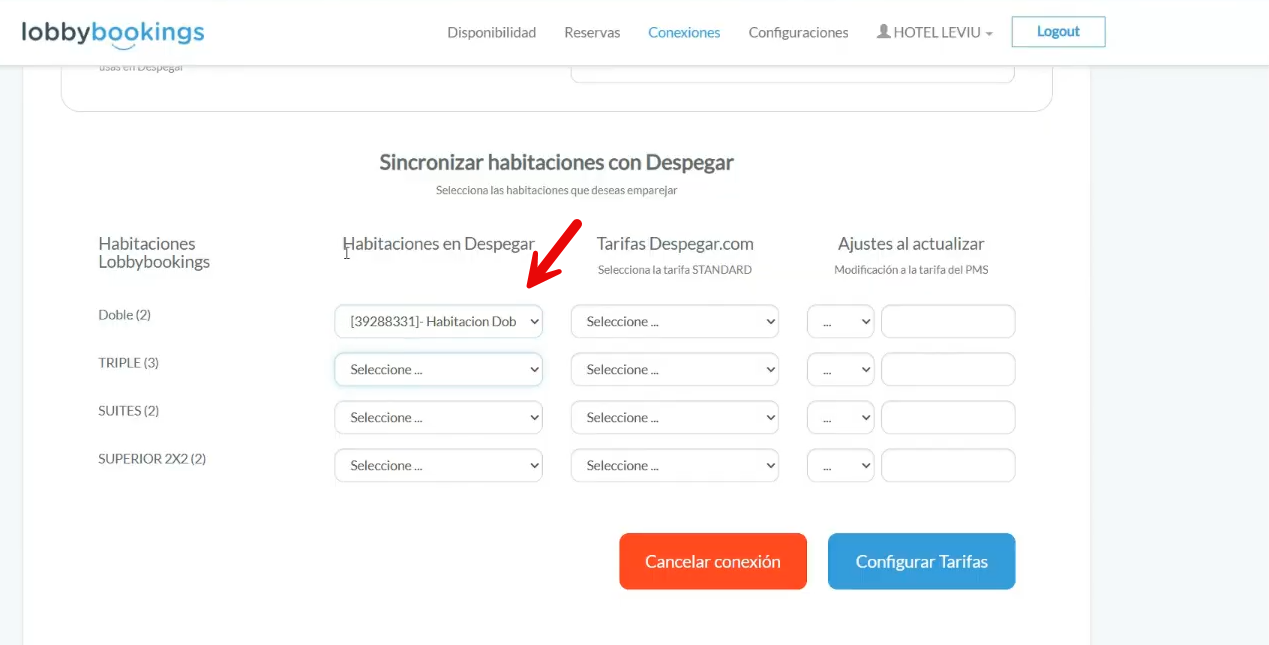Focus the adjustment value field for TRIPLE
This screenshot has width=1269, height=645.
click(948, 370)
